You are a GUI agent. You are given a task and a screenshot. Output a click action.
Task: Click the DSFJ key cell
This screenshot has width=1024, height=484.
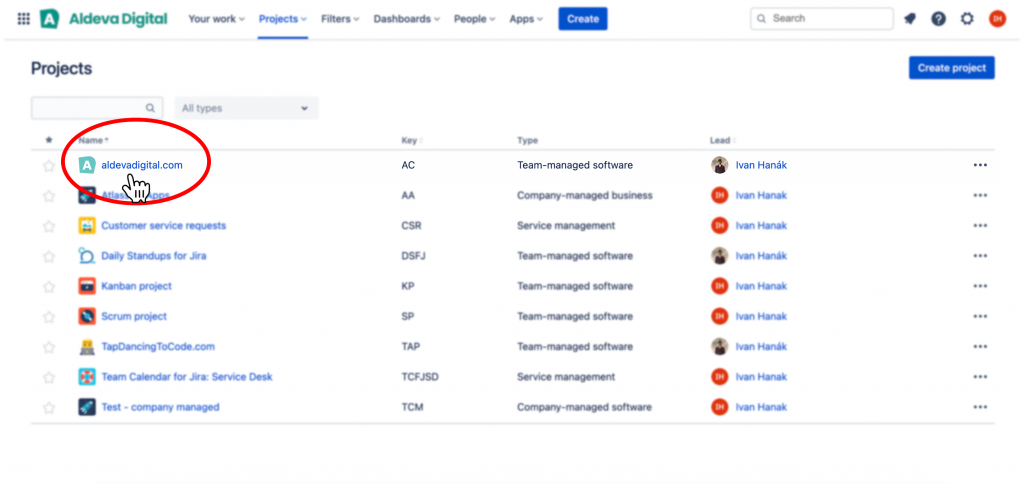[413, 256]
